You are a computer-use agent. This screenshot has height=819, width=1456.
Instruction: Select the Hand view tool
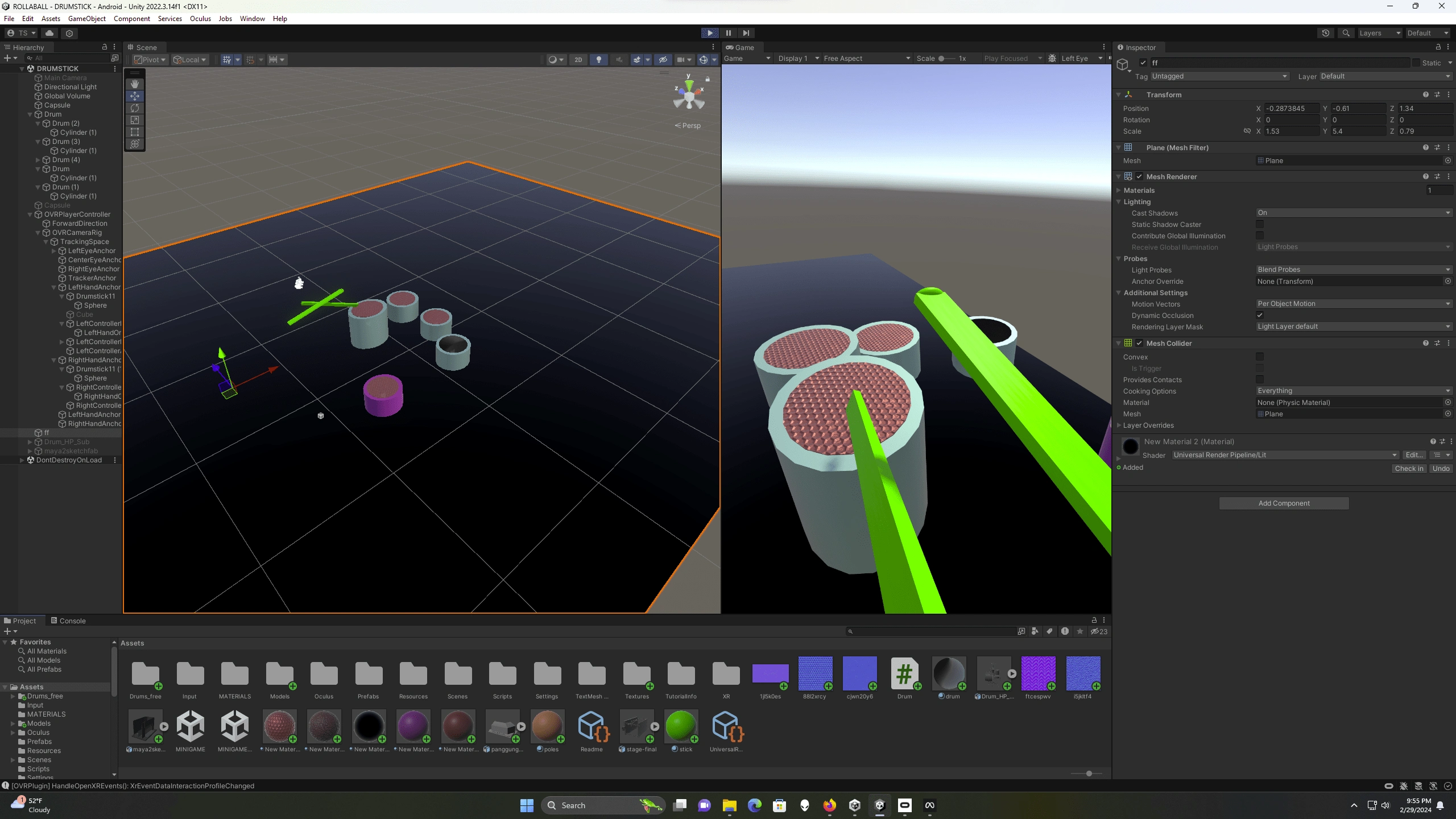pos(135,84)
